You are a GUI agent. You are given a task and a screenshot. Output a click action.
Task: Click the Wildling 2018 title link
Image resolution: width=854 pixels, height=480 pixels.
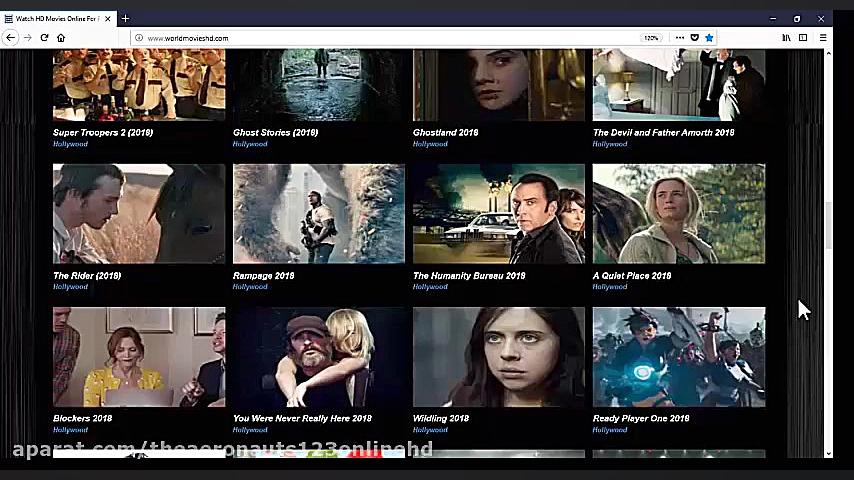coord(441,418)
